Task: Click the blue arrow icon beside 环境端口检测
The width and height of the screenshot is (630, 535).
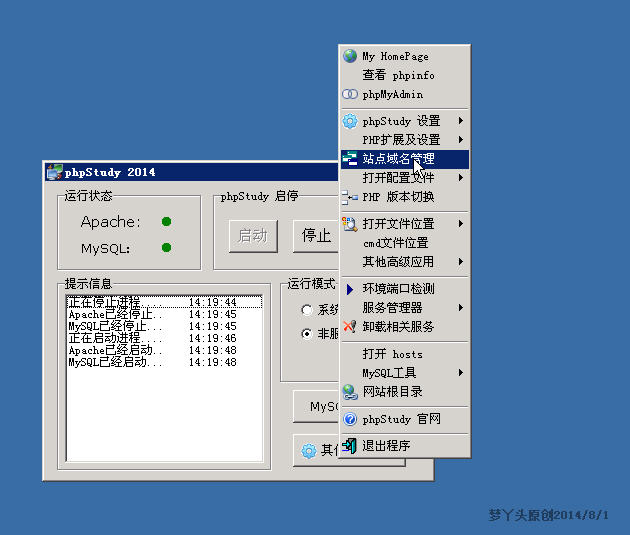Action: coord(350,289)
